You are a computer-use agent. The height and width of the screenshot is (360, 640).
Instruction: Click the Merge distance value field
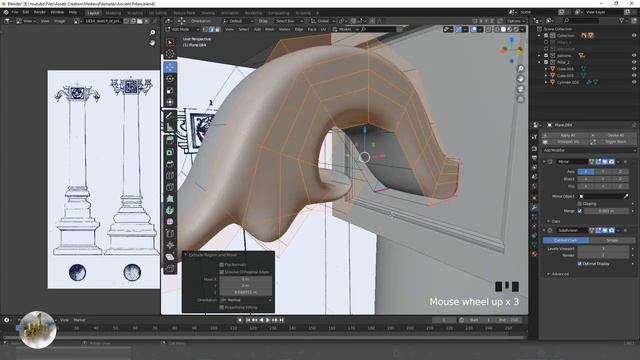tap(606, 211)
